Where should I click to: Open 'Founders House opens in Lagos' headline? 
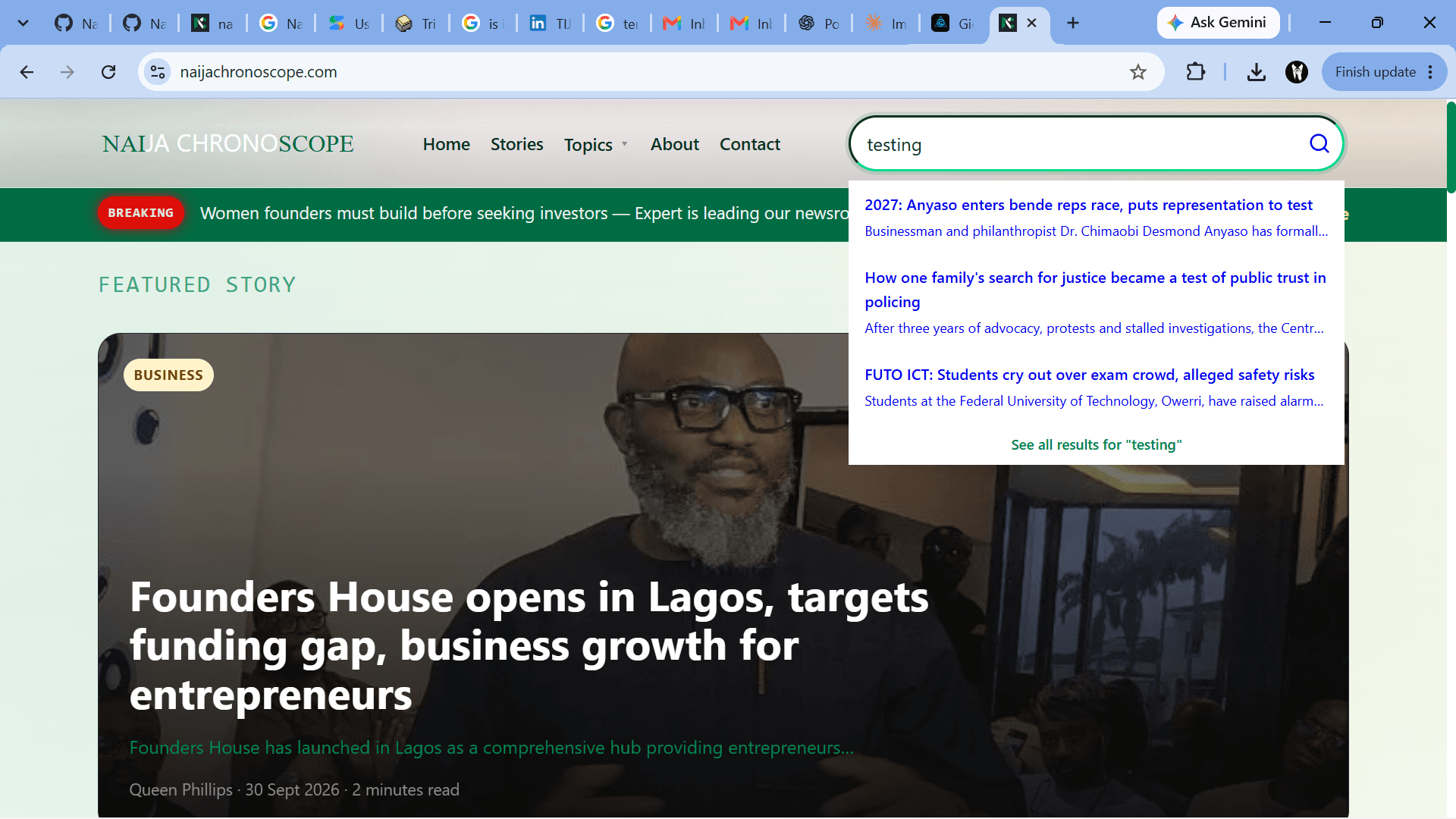(529, 645)
